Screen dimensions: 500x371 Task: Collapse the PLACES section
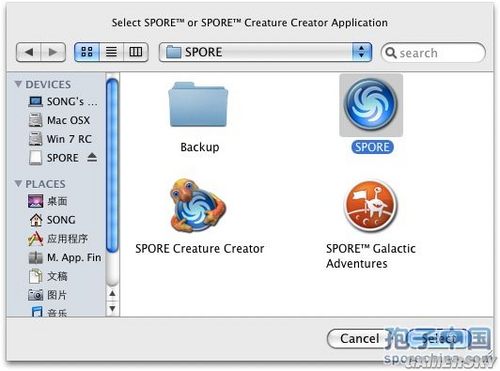click(18, 184)
